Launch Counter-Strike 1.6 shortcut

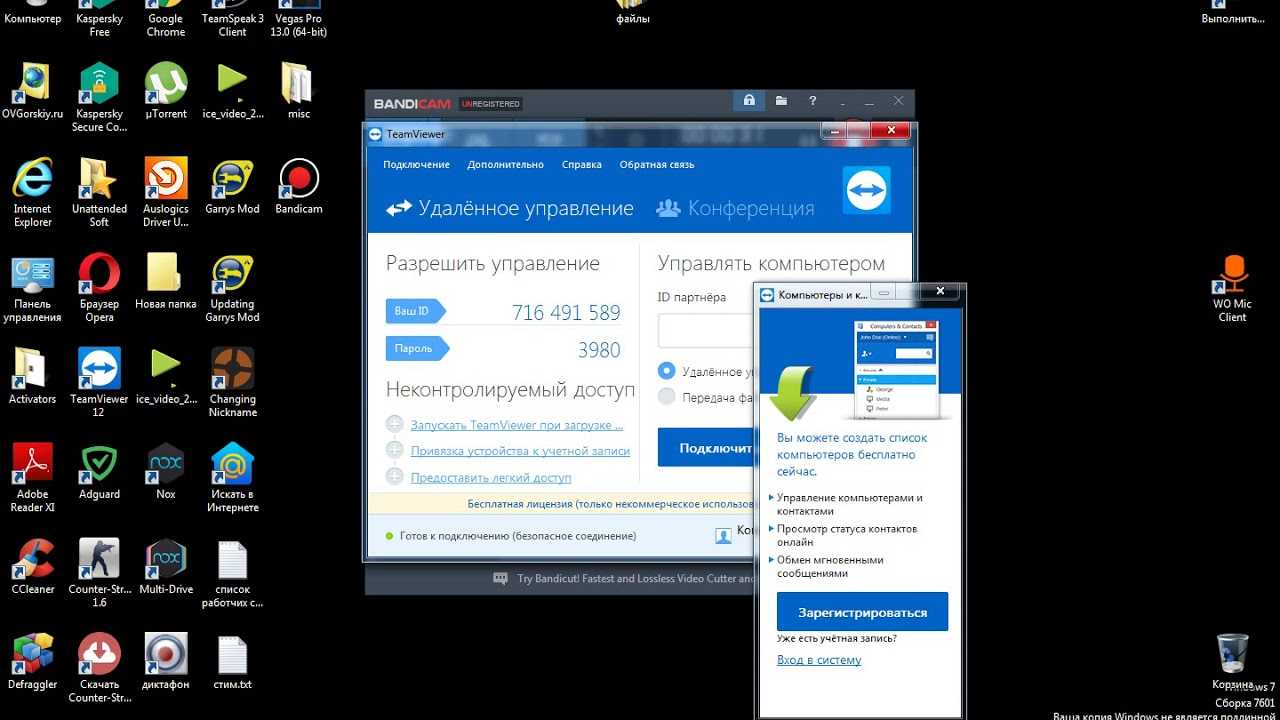pyautogui.click(x=99, y=573)
